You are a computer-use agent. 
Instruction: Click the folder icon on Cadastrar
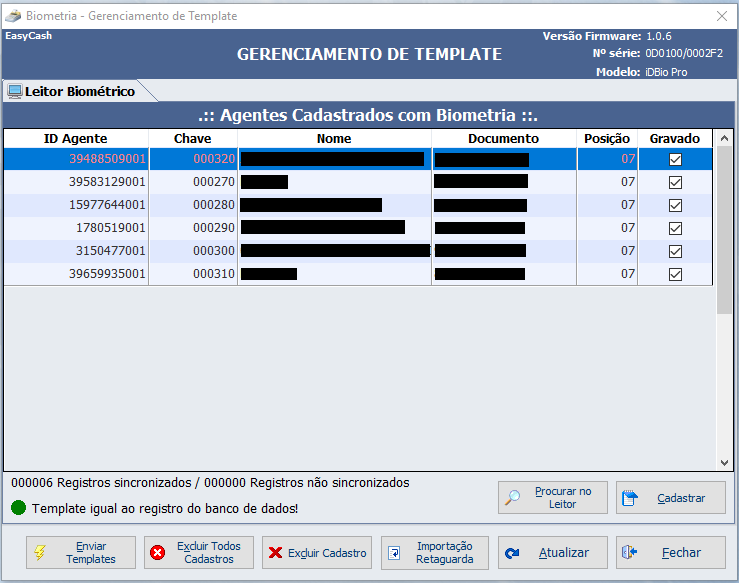tap(630, 498)
